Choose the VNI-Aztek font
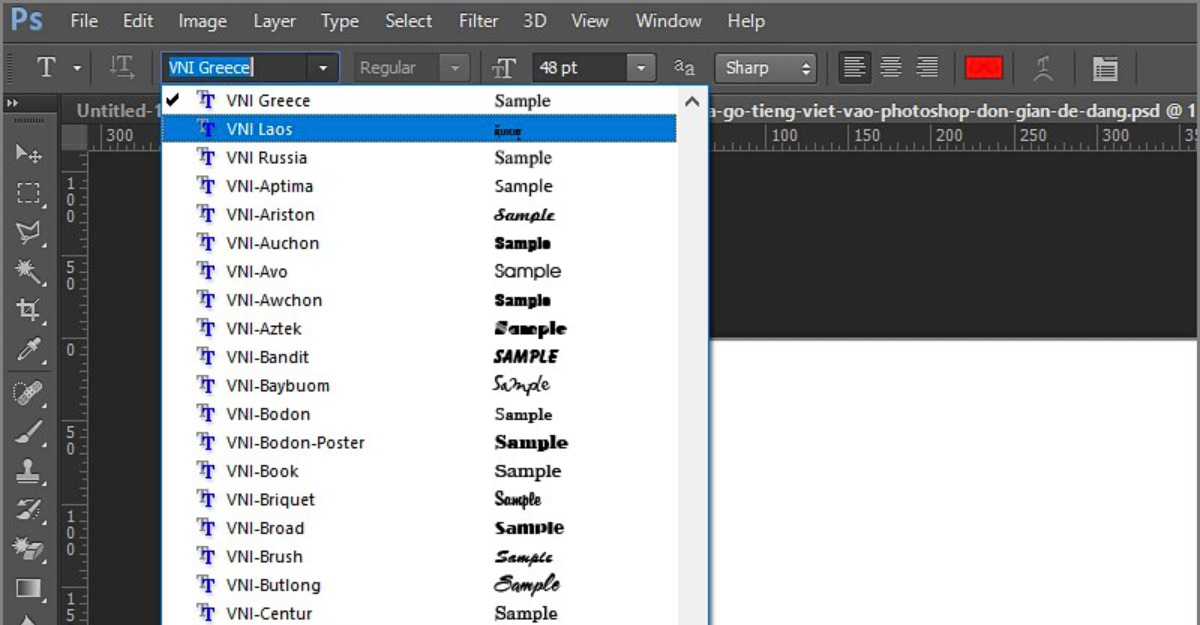Screen dimensions: 1200x625 [x=420, y=329]
